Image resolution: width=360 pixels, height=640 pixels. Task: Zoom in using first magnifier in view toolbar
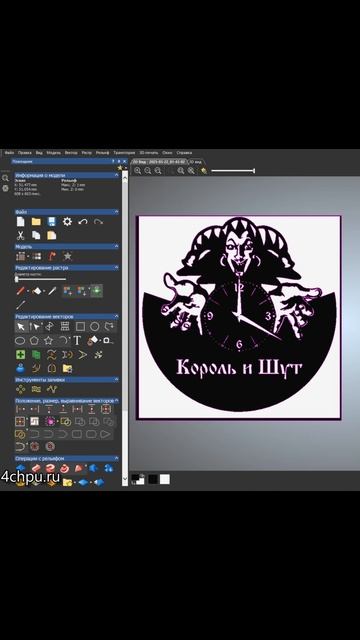click(x=138, y=171)
